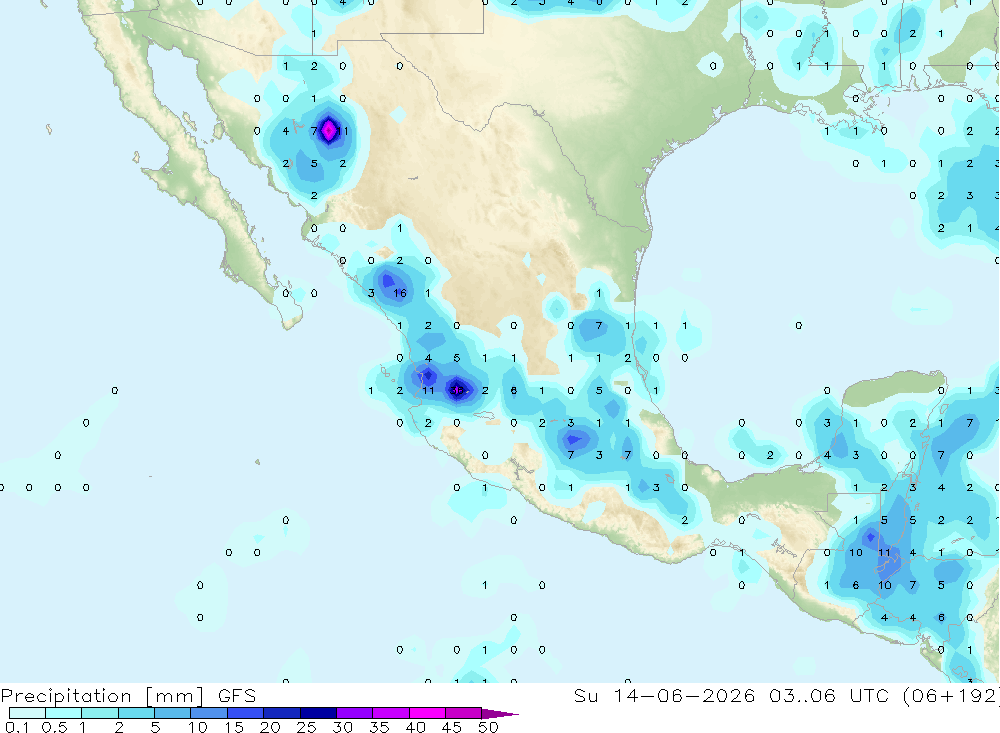
Task: Click the 'GFS' model label
Action: pyautogui.click(x=237, y=696)
